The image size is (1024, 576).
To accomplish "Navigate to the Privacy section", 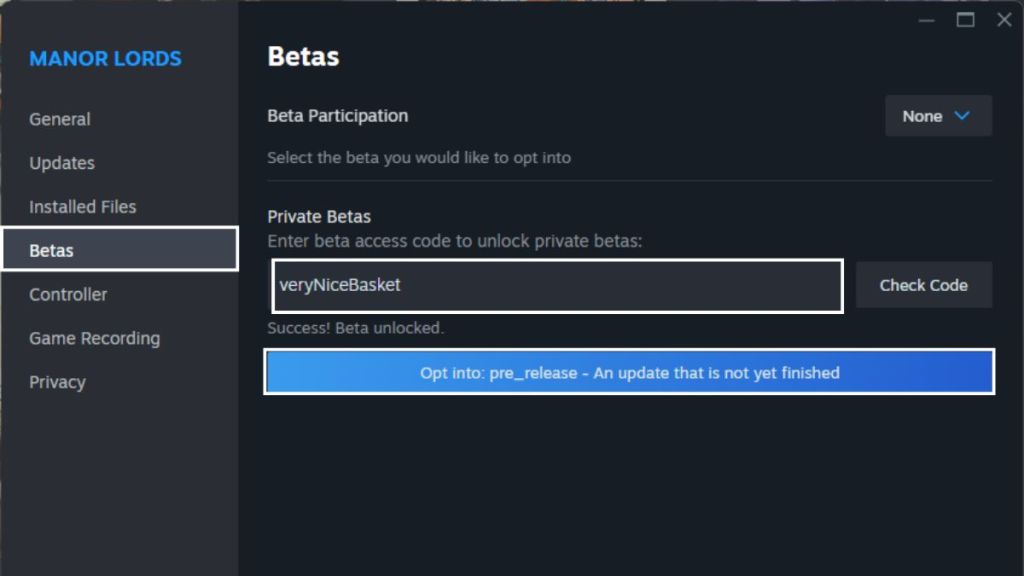I will point(57,382).
